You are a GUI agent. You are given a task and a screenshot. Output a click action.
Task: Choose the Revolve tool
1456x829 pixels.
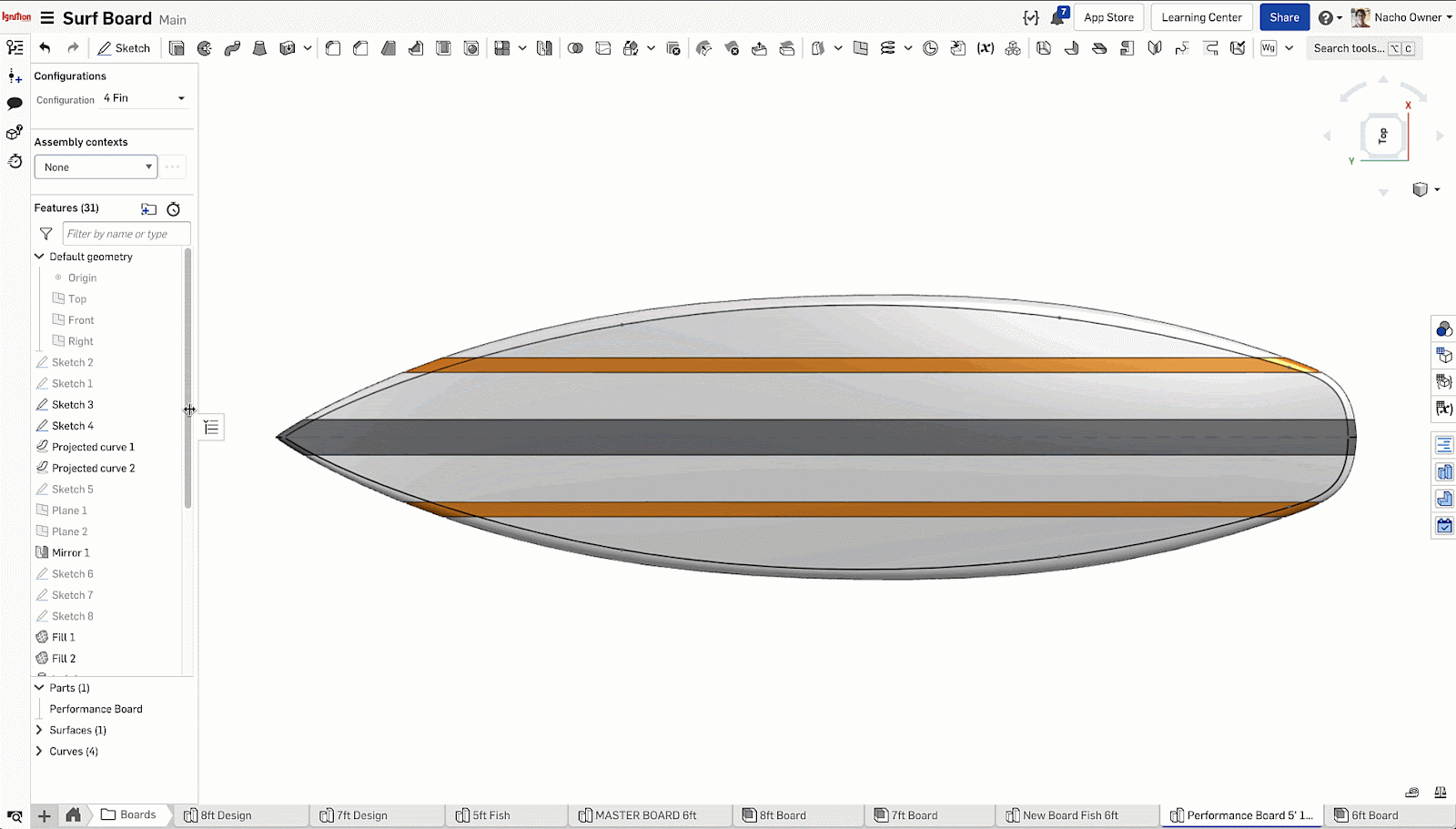pos(205,48)
